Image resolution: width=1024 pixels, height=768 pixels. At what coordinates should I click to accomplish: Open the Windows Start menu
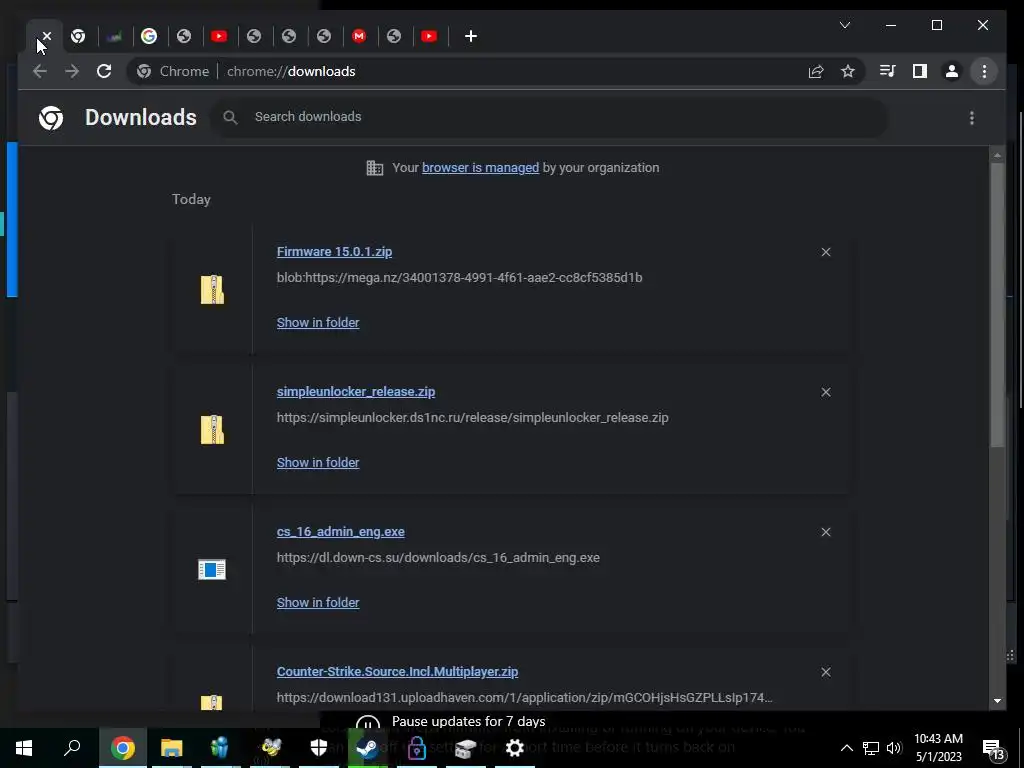24,748
